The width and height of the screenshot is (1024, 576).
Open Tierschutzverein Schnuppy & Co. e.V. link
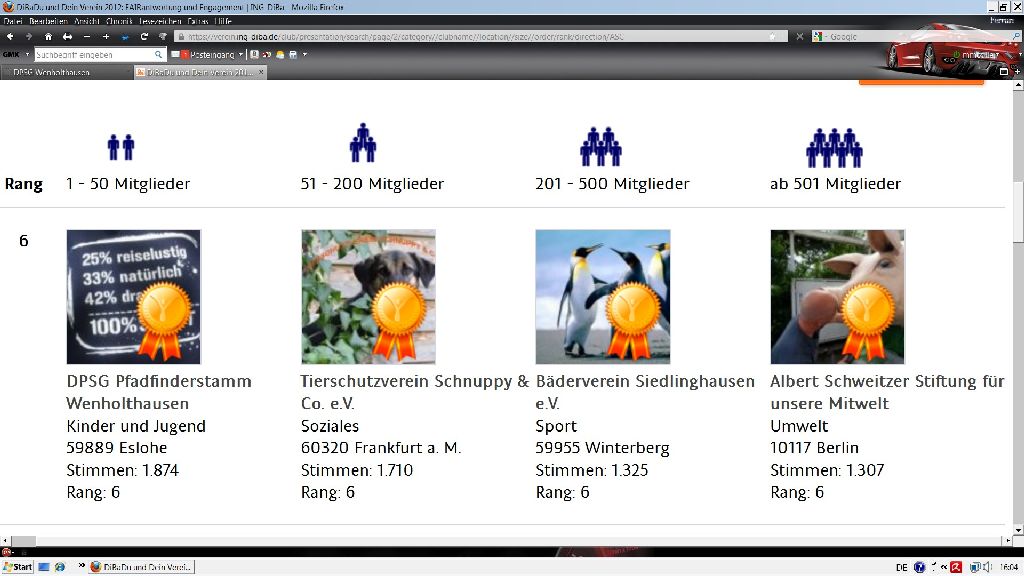(x=415, y=392)
